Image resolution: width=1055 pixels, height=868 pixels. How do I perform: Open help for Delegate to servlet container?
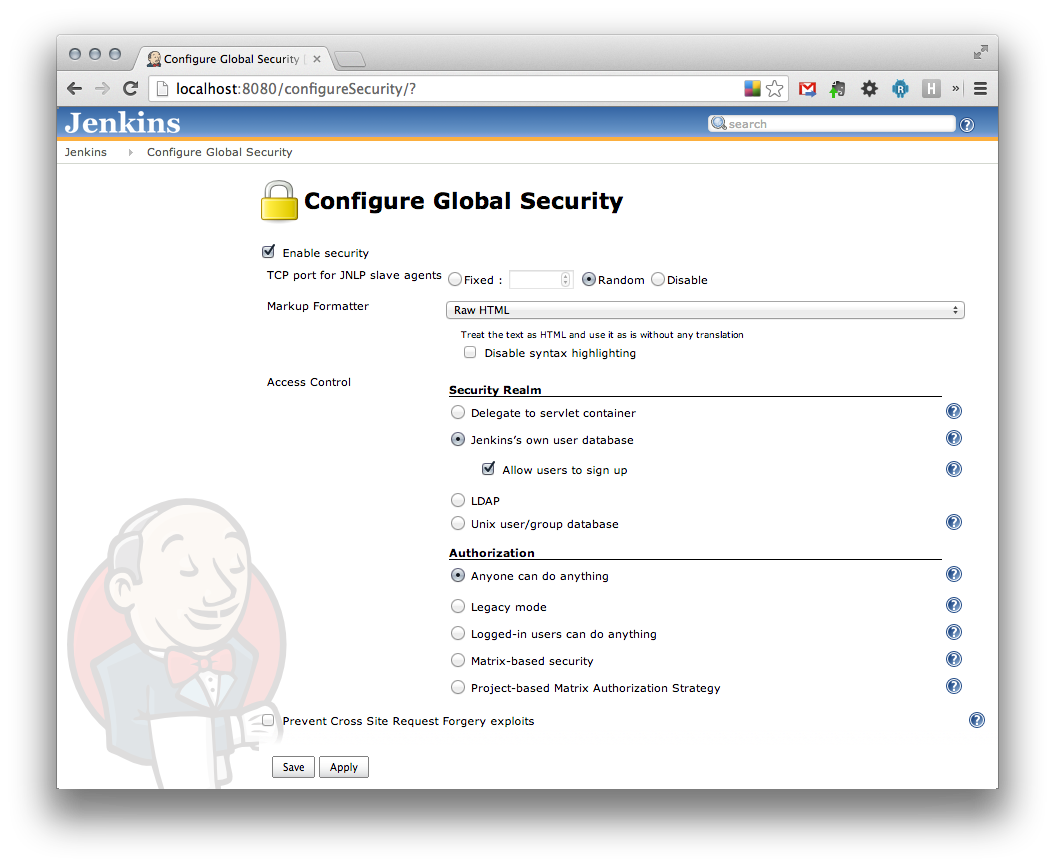pos(953,411)
